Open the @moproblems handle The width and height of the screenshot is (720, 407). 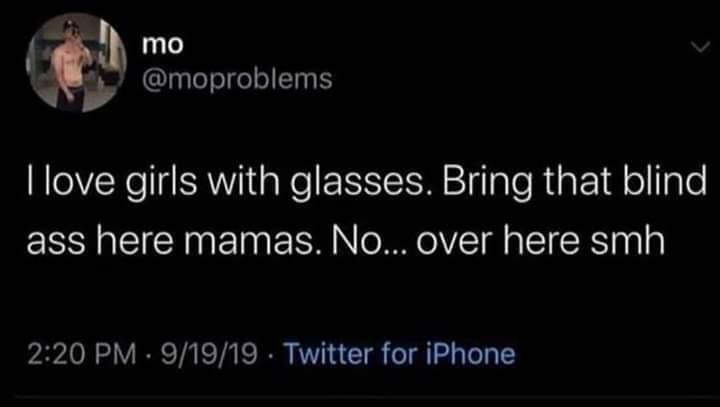[237, 79]
